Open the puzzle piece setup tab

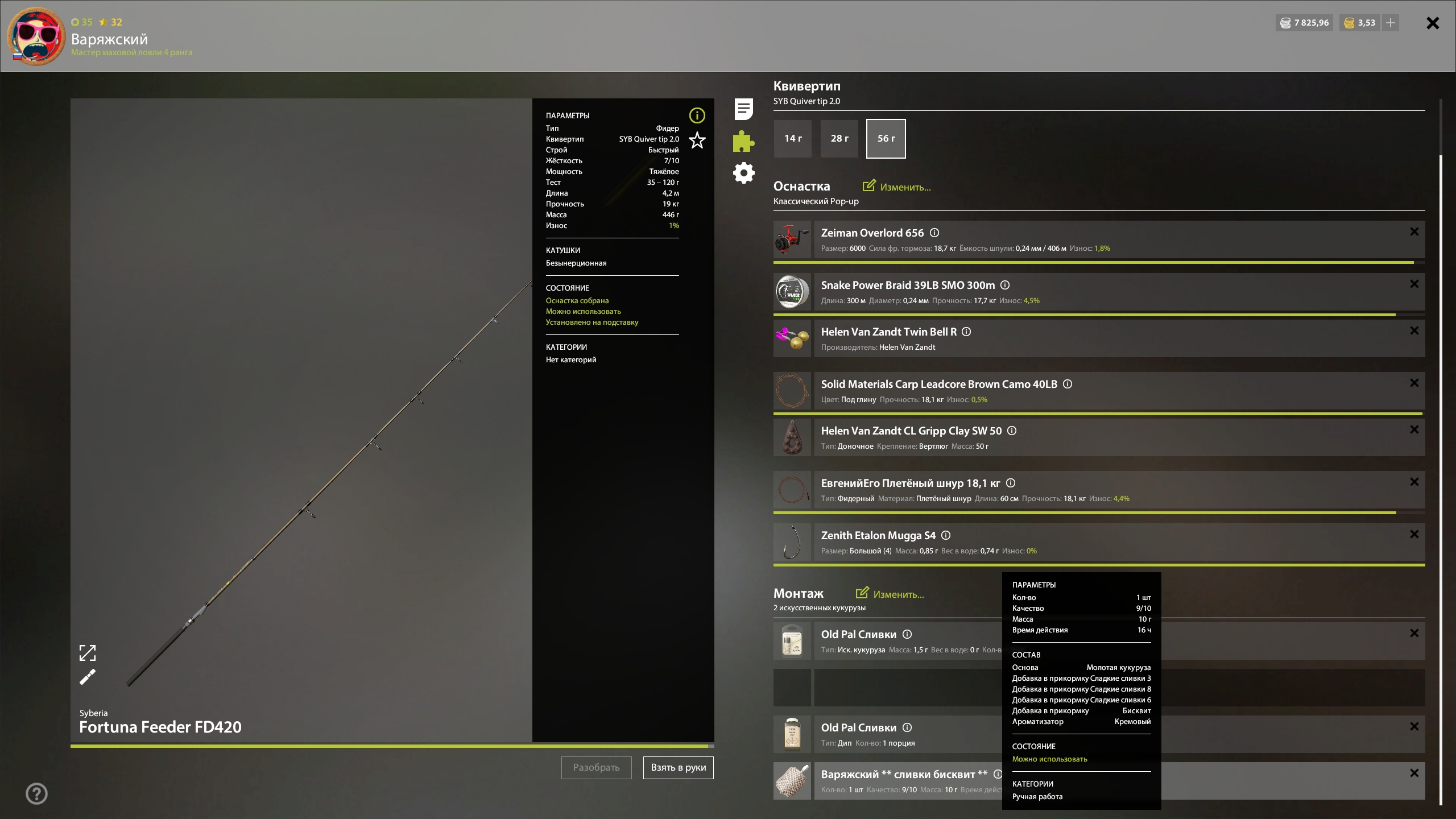[743, 141]
